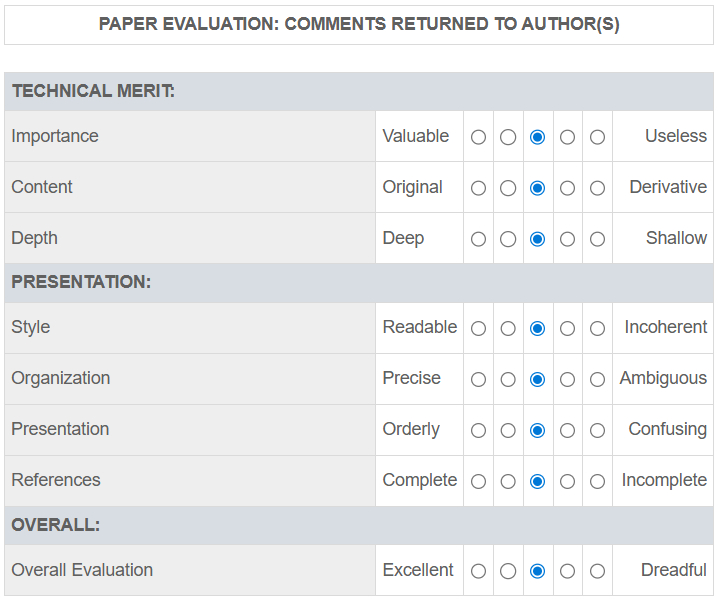Screen dimensions: 718x599
Task: Rate Presentation as most Confusing
Action: tap(597, 430)
